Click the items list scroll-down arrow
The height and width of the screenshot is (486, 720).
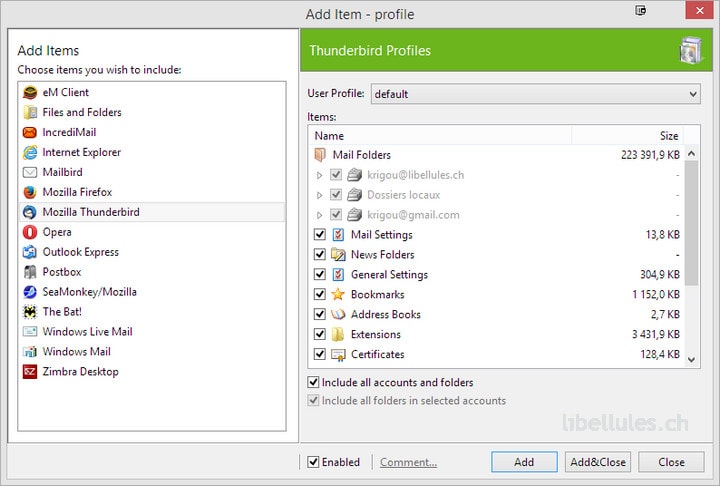tap(692, 360)
